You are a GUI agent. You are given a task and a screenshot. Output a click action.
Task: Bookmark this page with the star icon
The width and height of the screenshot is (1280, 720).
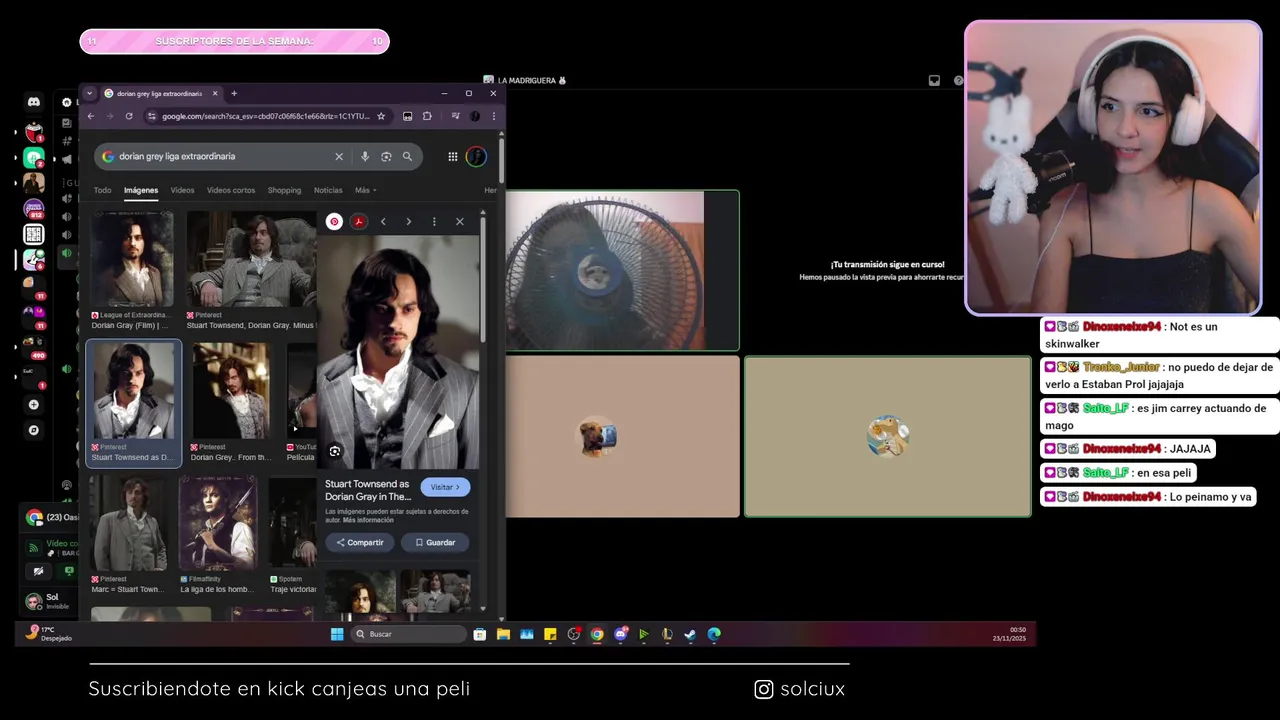point(381,116)
